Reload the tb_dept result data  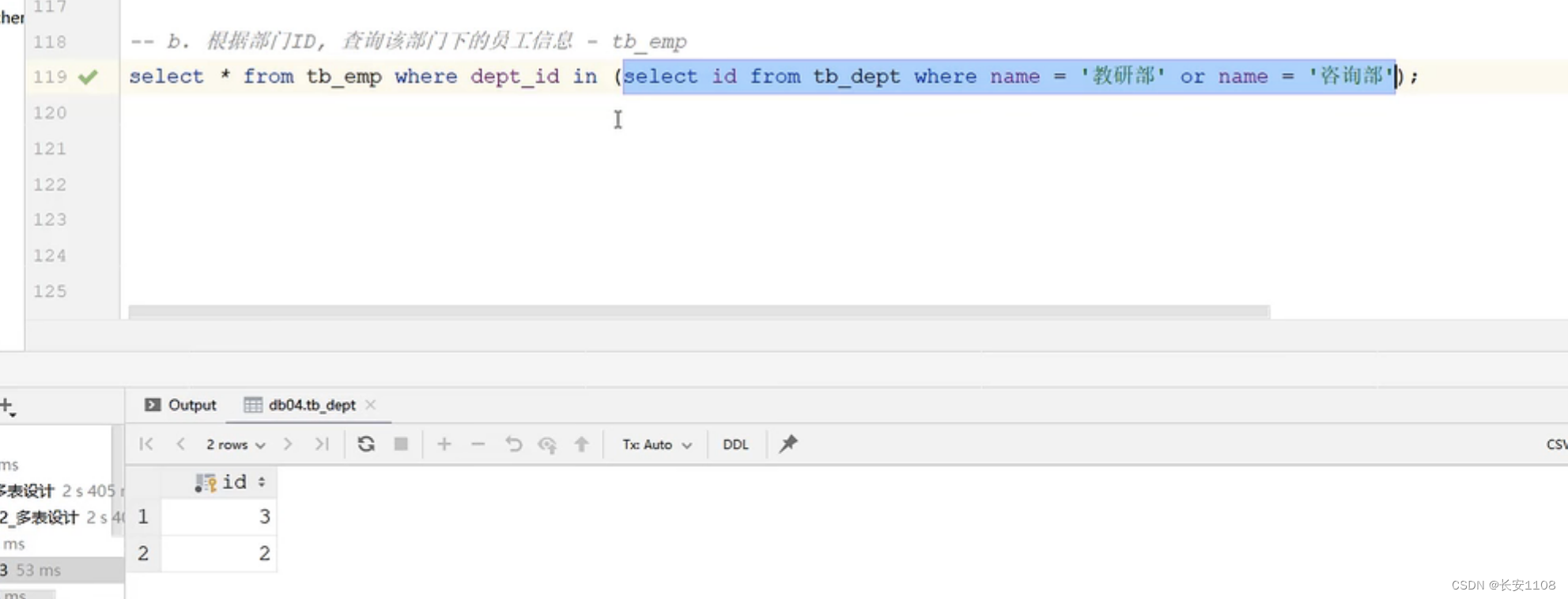coord(365,444)
